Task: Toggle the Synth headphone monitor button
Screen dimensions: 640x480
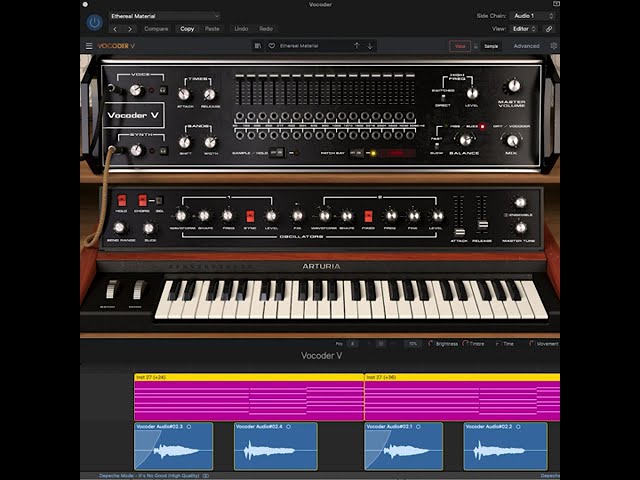Action: [163, 151]
